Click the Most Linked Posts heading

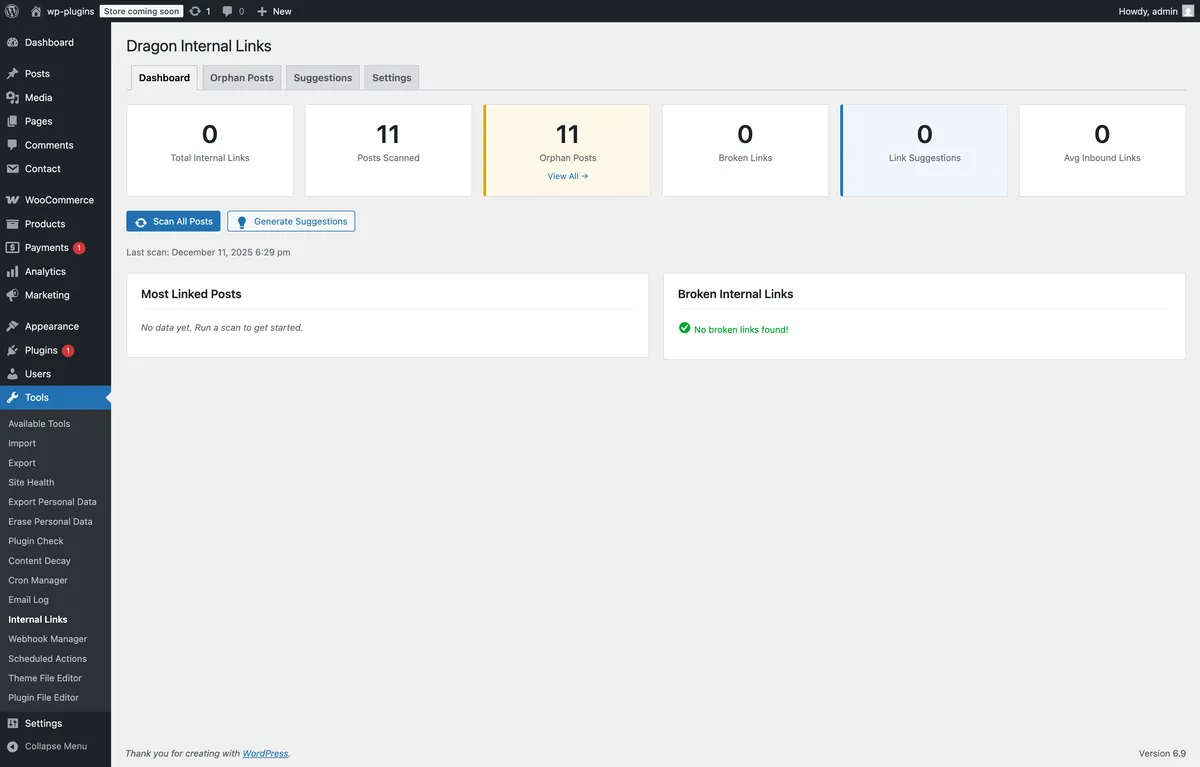191,294
